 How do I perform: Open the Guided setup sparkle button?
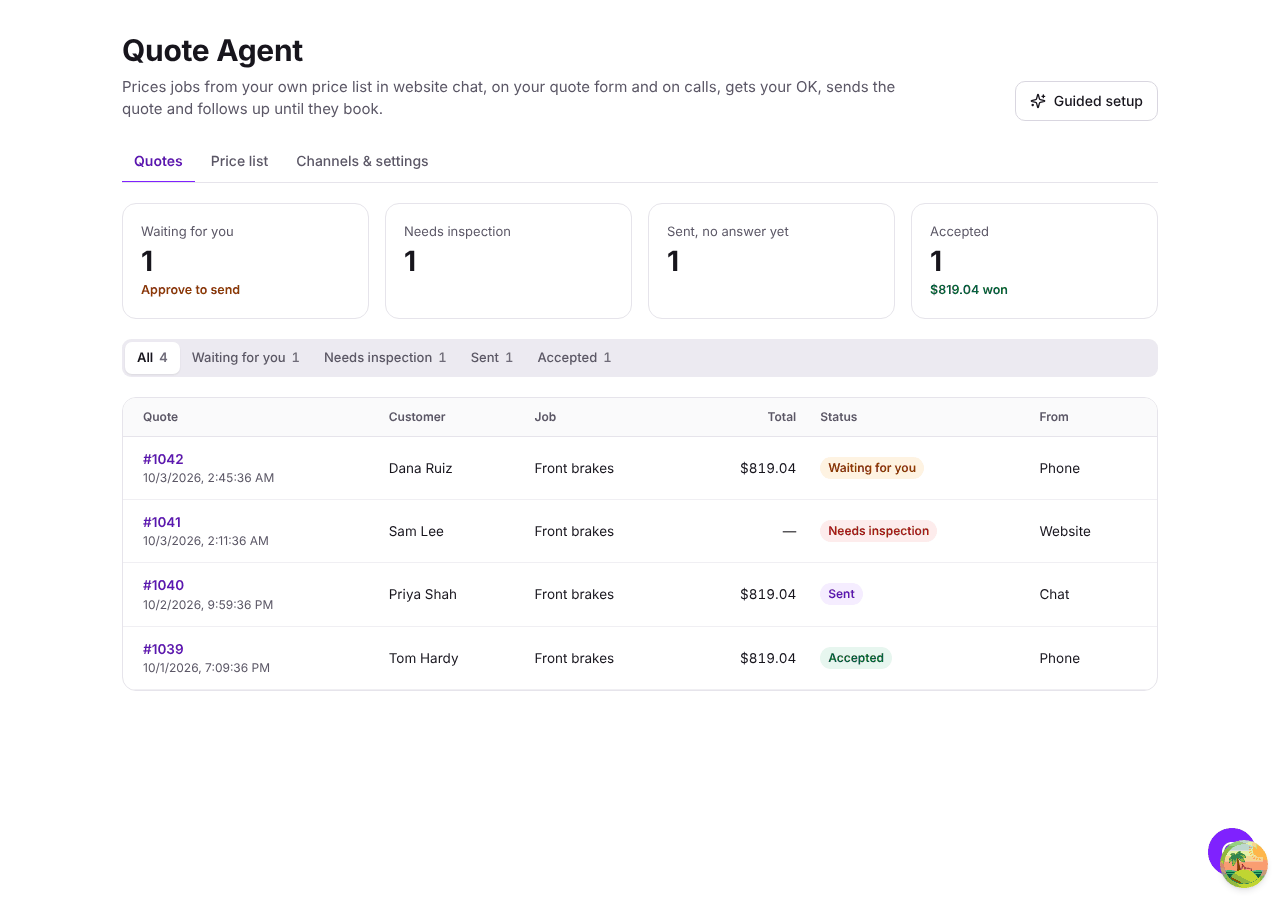tap(1086, 101)
